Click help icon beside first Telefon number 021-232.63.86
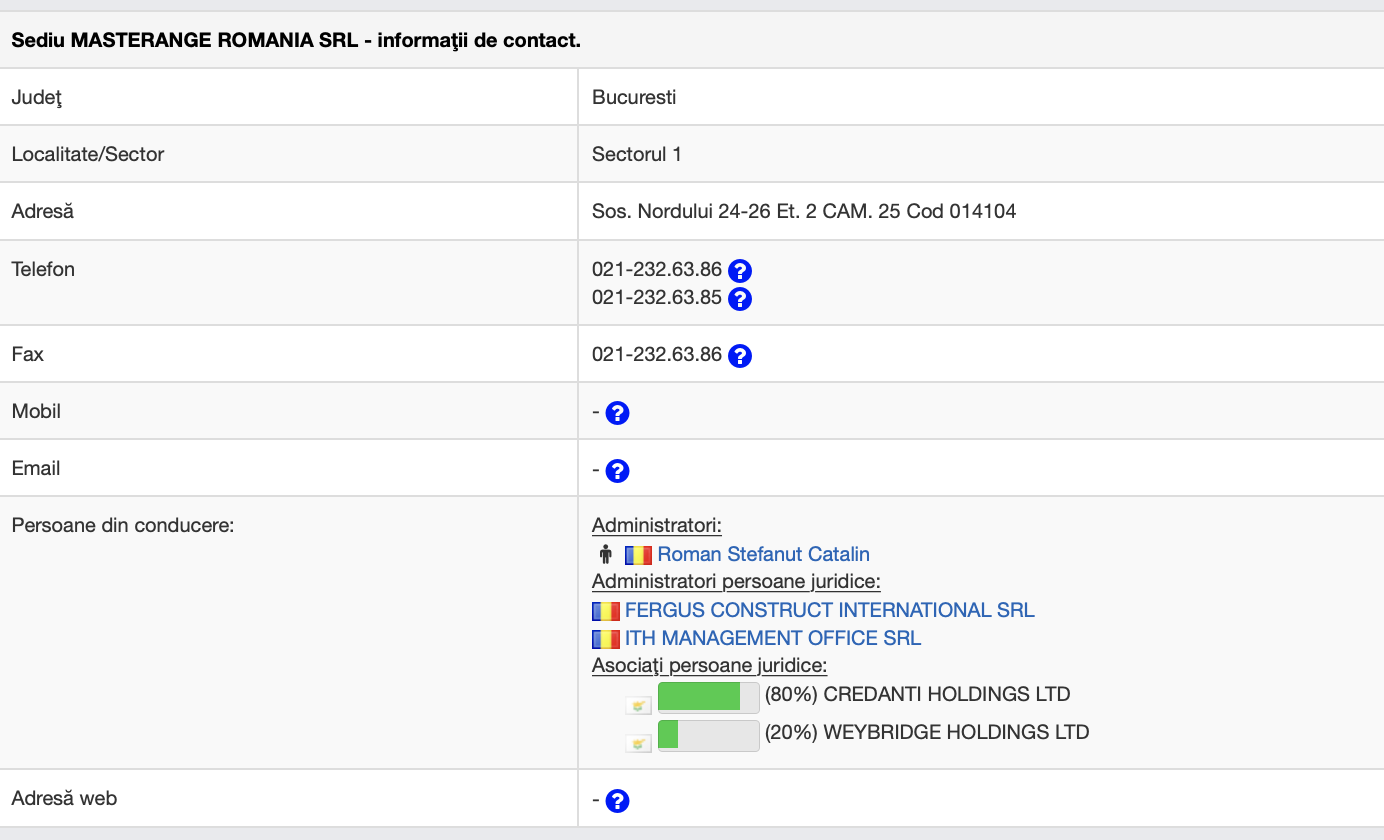 click(x=739, y=270)
